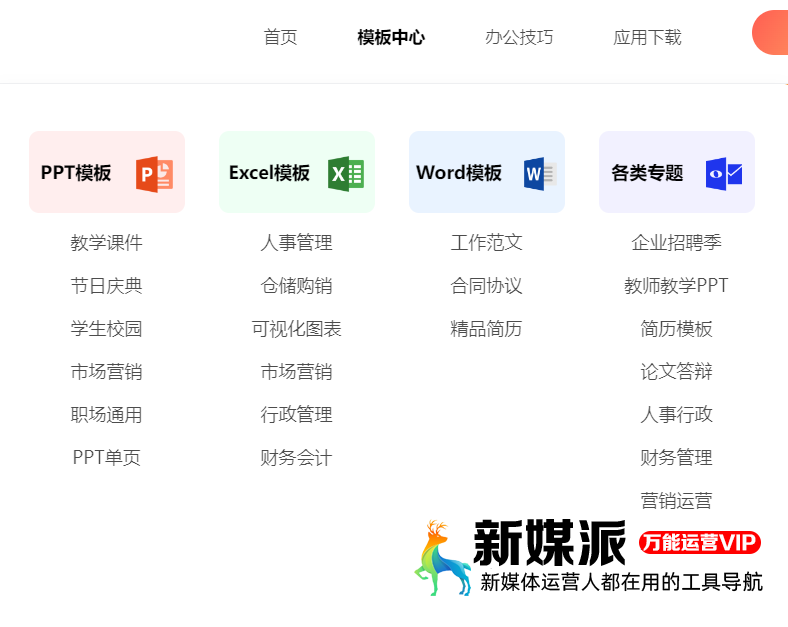
Task: Open the 各类专题 category heading
Action: click(x=647, y=173)
